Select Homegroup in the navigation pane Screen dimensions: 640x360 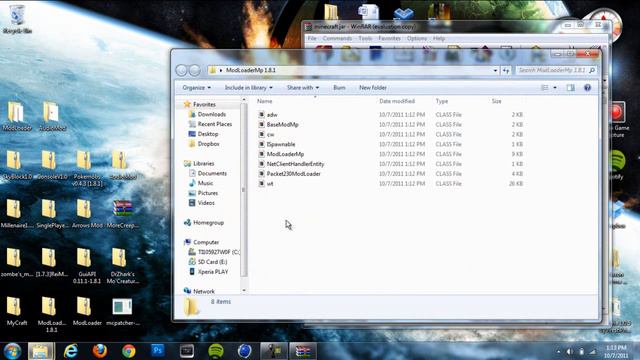(x=208, y=222)
